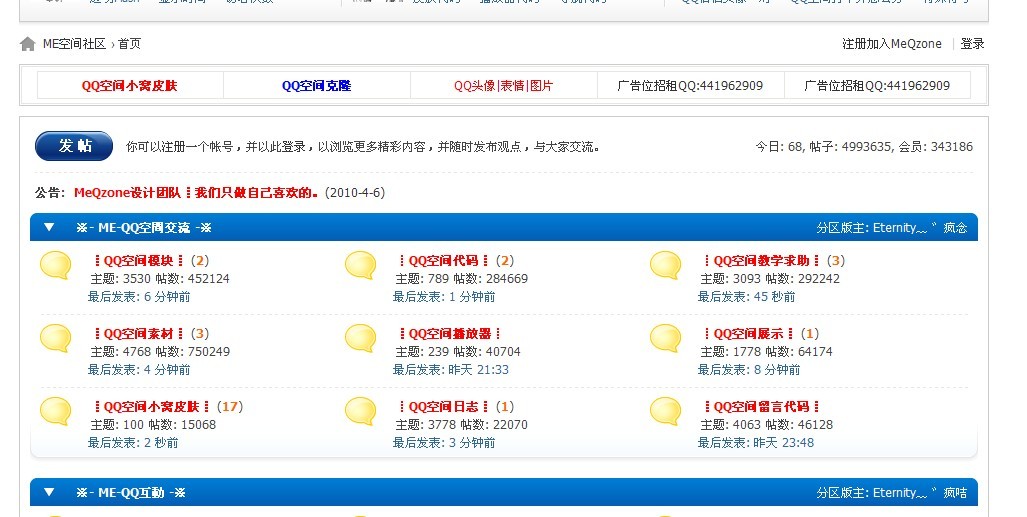Click the speech bubble icon for QQ空间教学求助
The image size is (1027, 517).
pyautogui.click(x=665, y=265)
